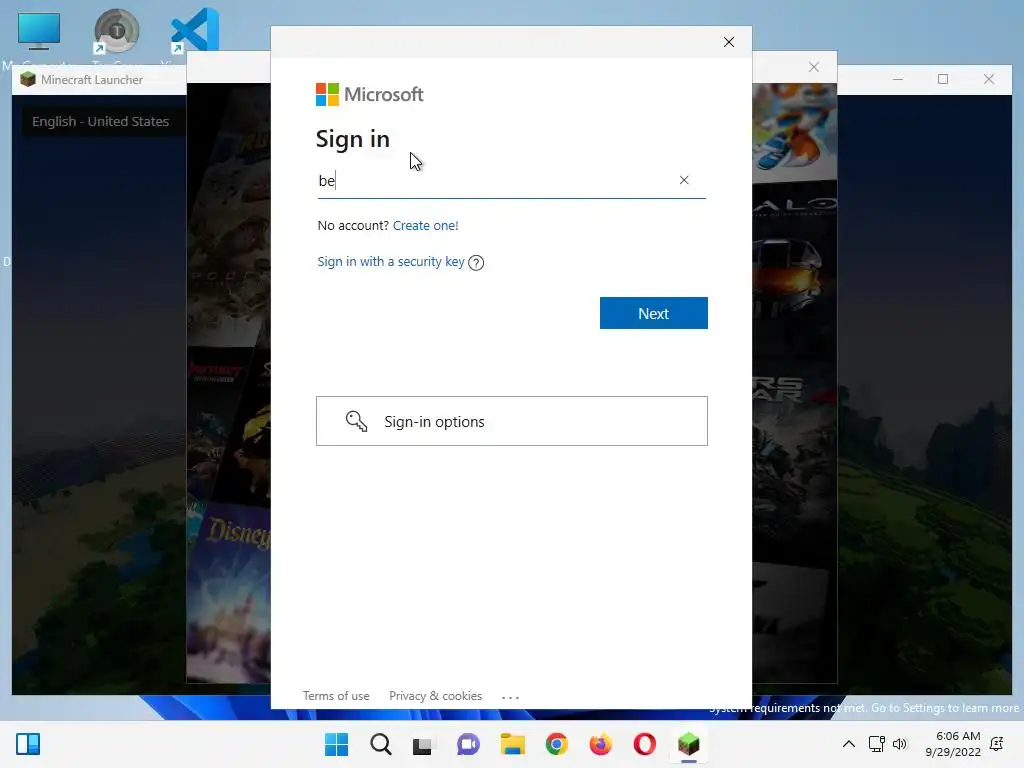Click the key icon in Sign-in options
Screen dimensions: 1024x768
click(356, 421)
